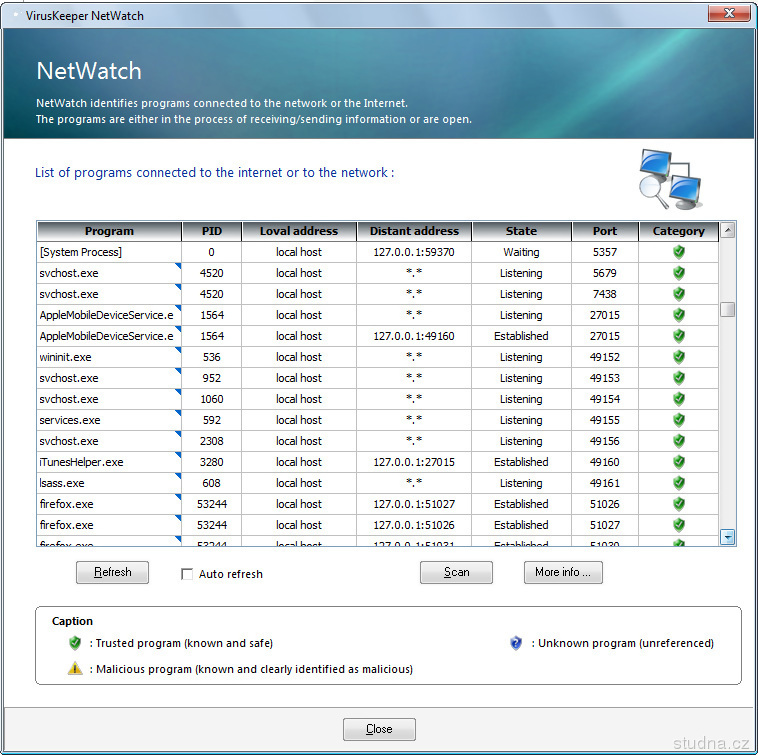The image size is (758, 755).
Task: Click green shield icon for wininit.exe row
Action: [x=678, y=357]
